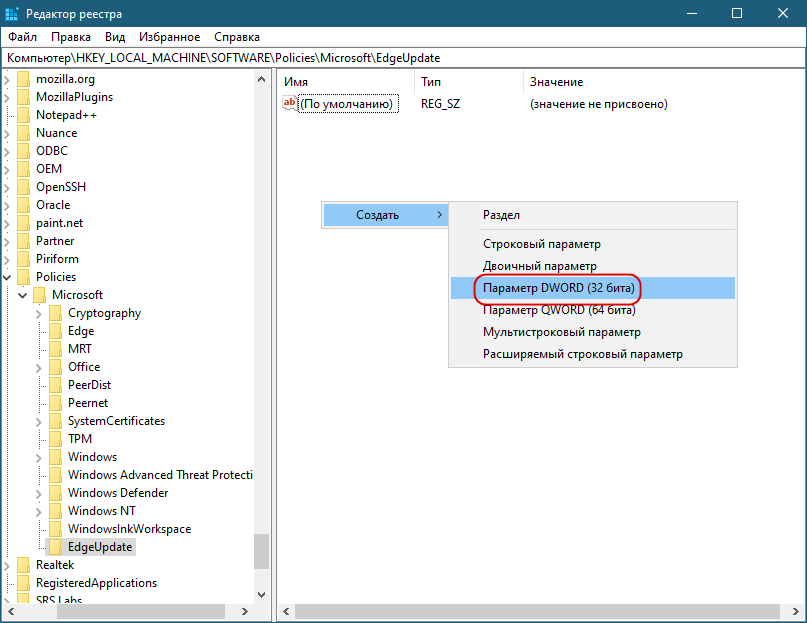
Task: Open the Правка menu
Action: pos(71,37)
